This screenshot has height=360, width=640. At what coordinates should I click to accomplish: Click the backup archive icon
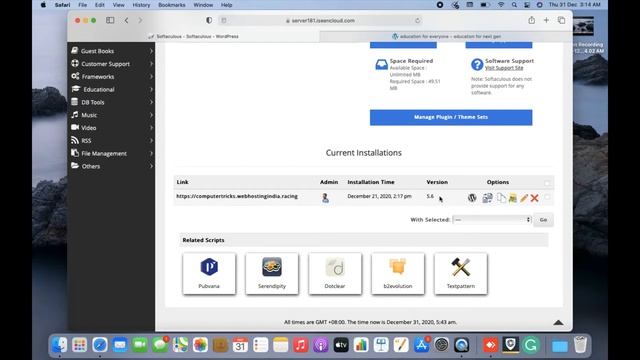513,198
